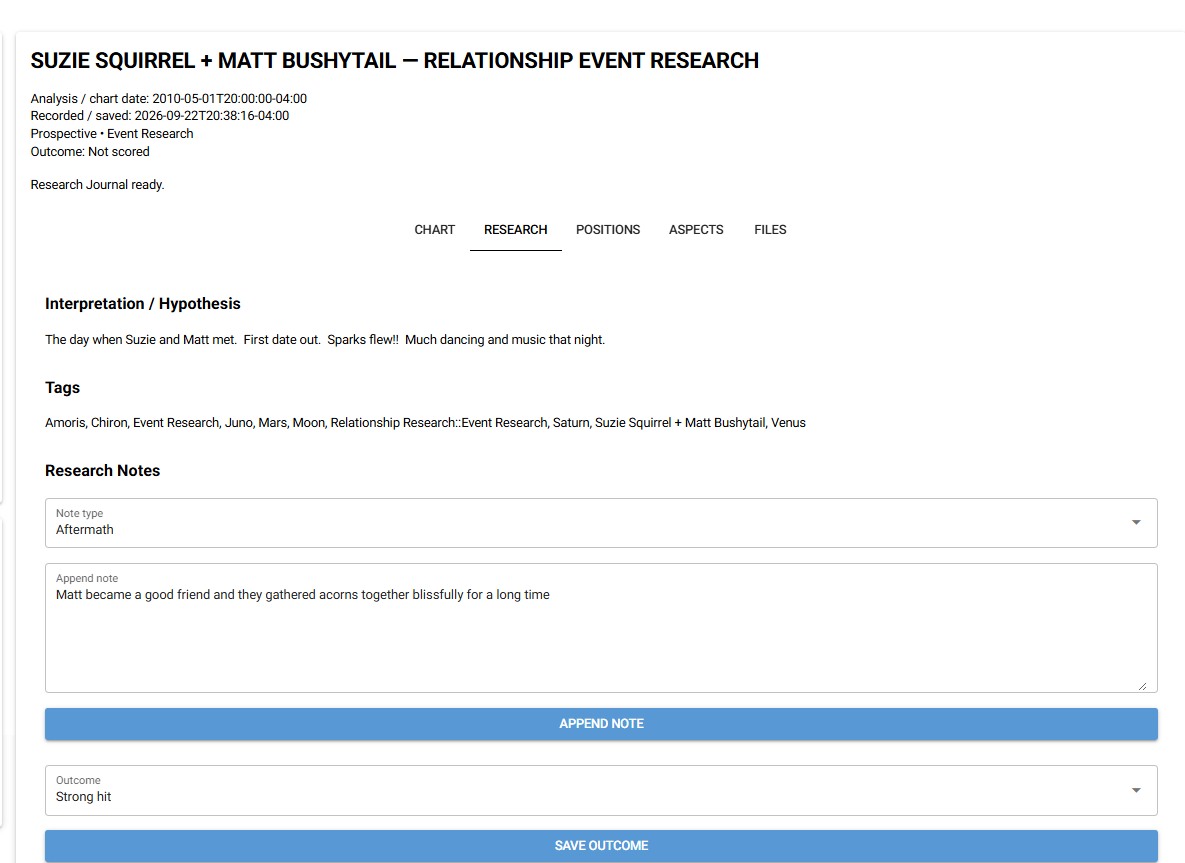This screenshot has height=863, width=1185.
Task: Click the interpretation sentence about Sparks flew
Action: pos(325,340)
